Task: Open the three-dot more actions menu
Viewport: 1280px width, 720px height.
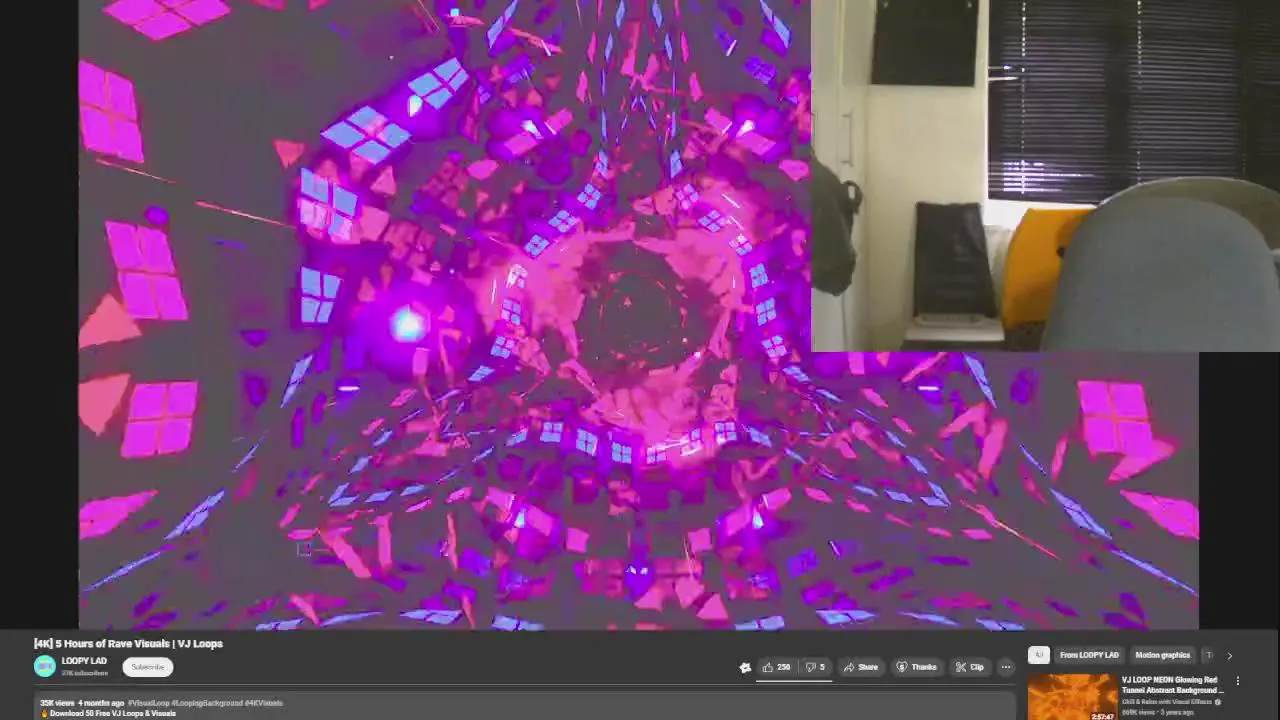Action: pos(1006,667)
